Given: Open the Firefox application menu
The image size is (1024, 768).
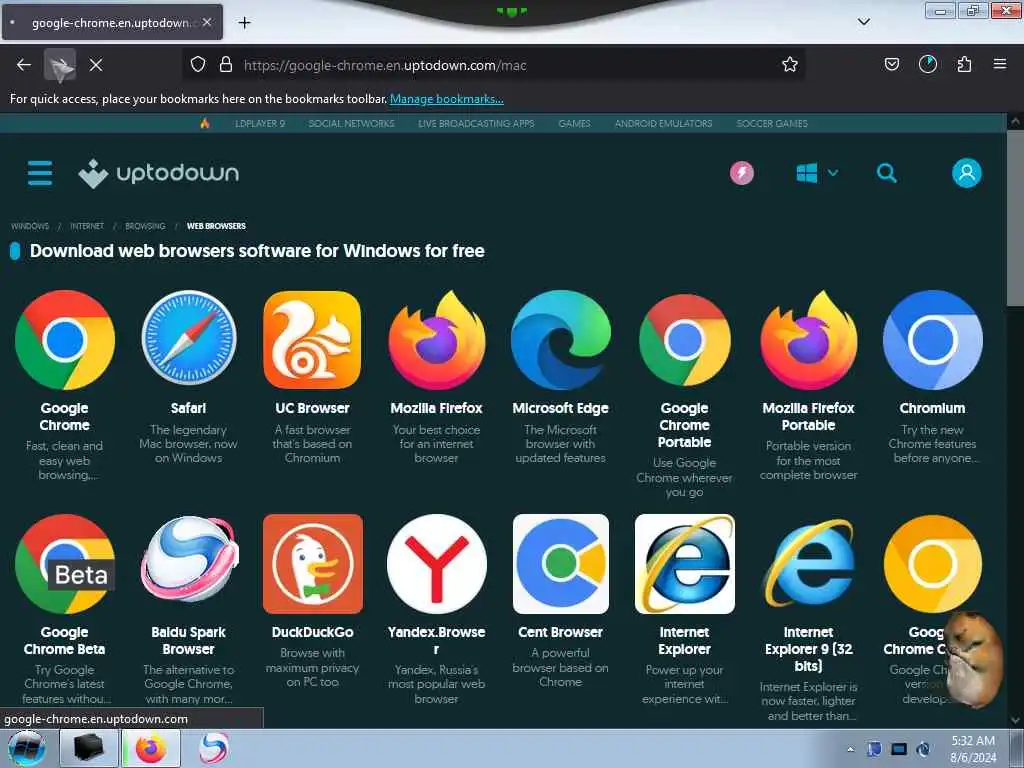Looking at the screenshot, I should coord(1000,64).
